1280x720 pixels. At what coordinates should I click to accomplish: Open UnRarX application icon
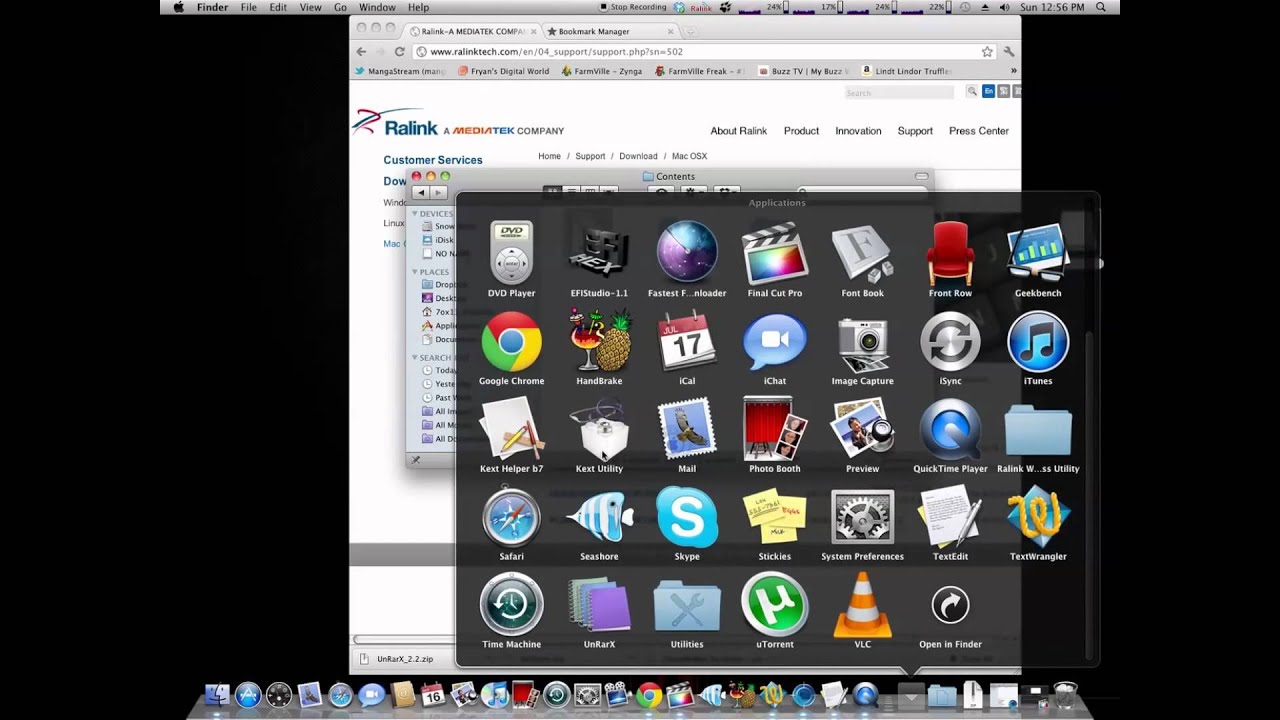tap(599, 604)
